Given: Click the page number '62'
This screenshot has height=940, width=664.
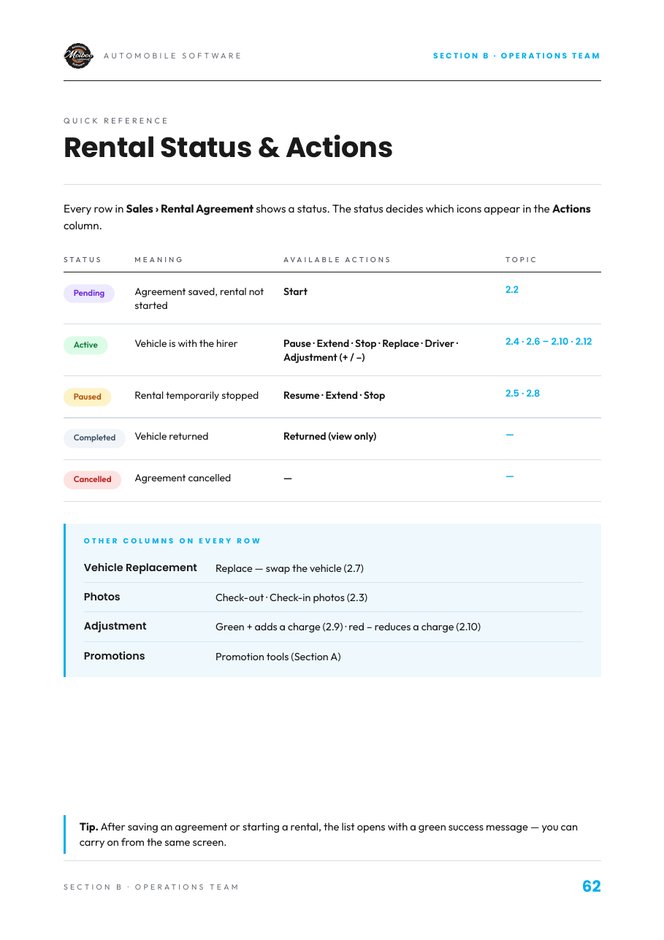Looking at the screenshot, I should pyautogui.click(x=591, y=886).
